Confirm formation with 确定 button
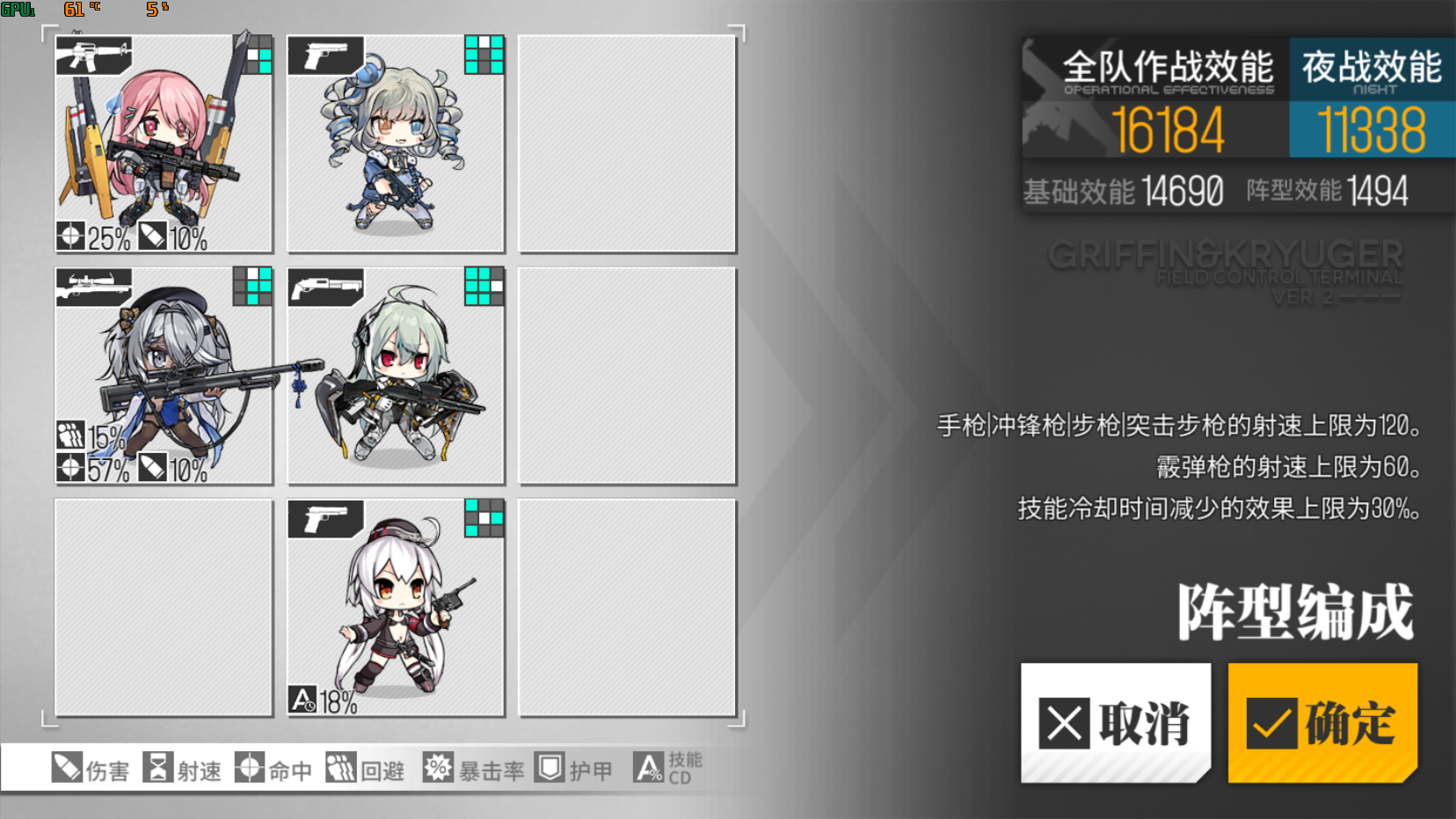The width and height of the screenshot is (1456, 819). (1322, 723)
